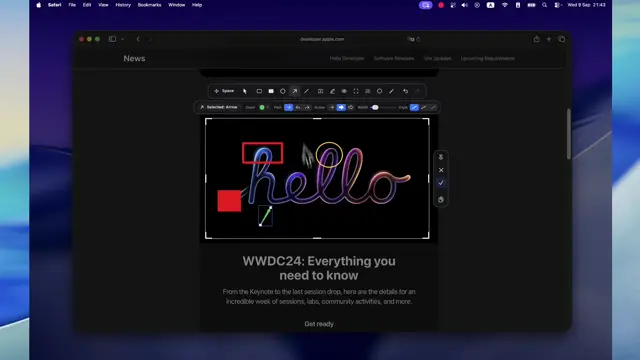The width and height of the screenshot is (640, 360).
Task: Choose the third line style option
Action: coord(433,107)
